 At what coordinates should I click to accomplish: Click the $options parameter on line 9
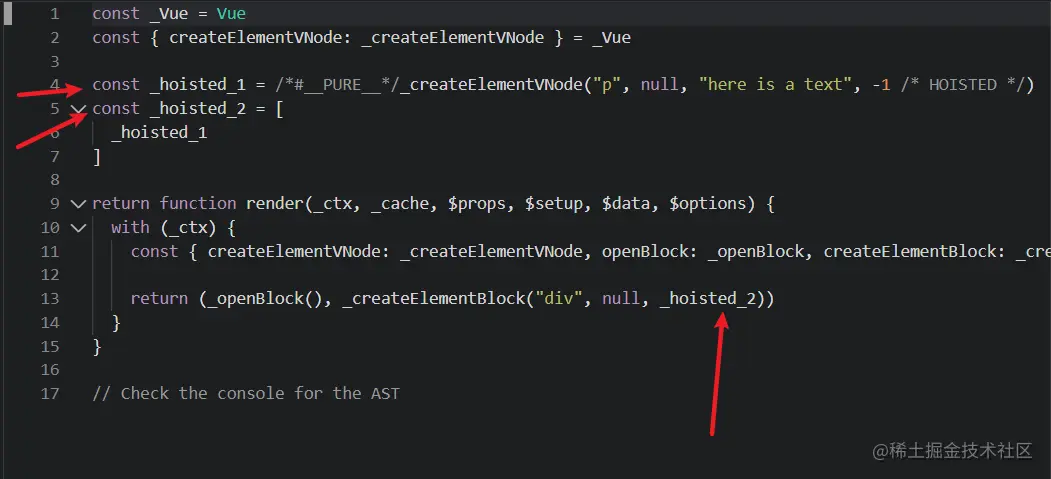708,204
